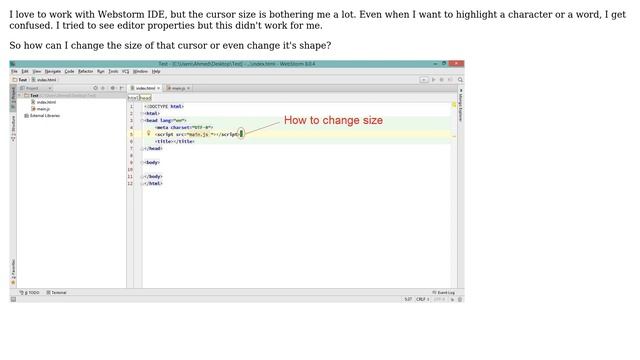The image size is (640, 360).
Task: Click the lightbulb intention icon on line 5
Action: [149, 133]
